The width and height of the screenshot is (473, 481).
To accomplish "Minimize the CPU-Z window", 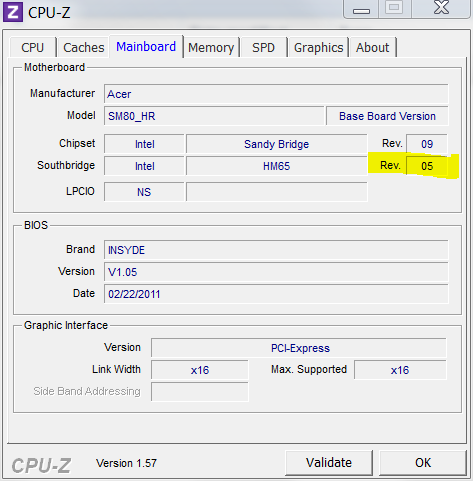I will click(361, 10).
